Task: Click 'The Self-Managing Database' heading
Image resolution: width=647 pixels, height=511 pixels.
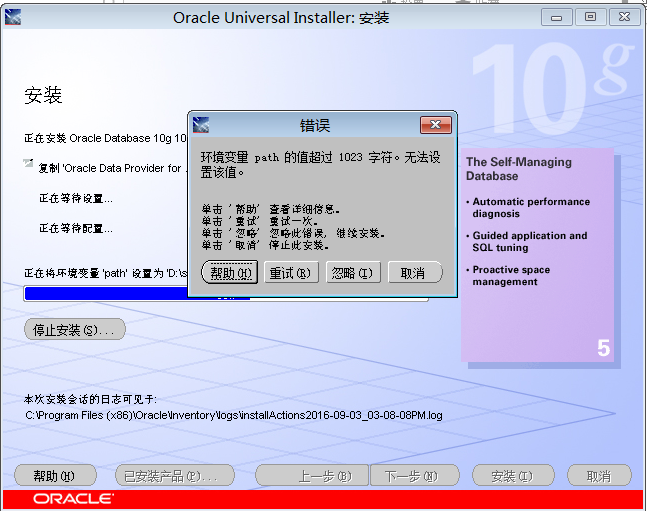Action: click(x=519, y=169)
